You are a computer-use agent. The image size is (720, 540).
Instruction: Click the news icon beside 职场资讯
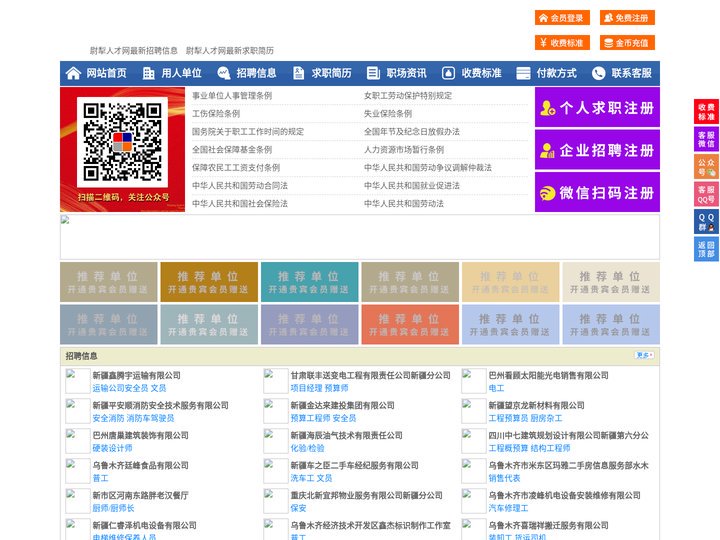click(x=373, y=73)
